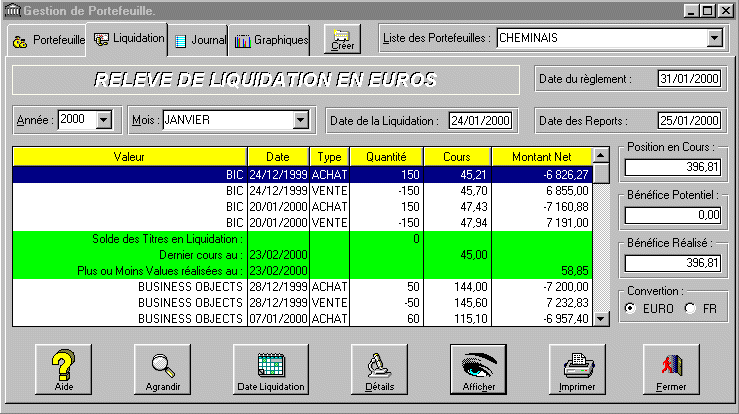This screenshot has height=414, width=739.
Task: Select the EURO conversion radio button
Action: [630, 308]
